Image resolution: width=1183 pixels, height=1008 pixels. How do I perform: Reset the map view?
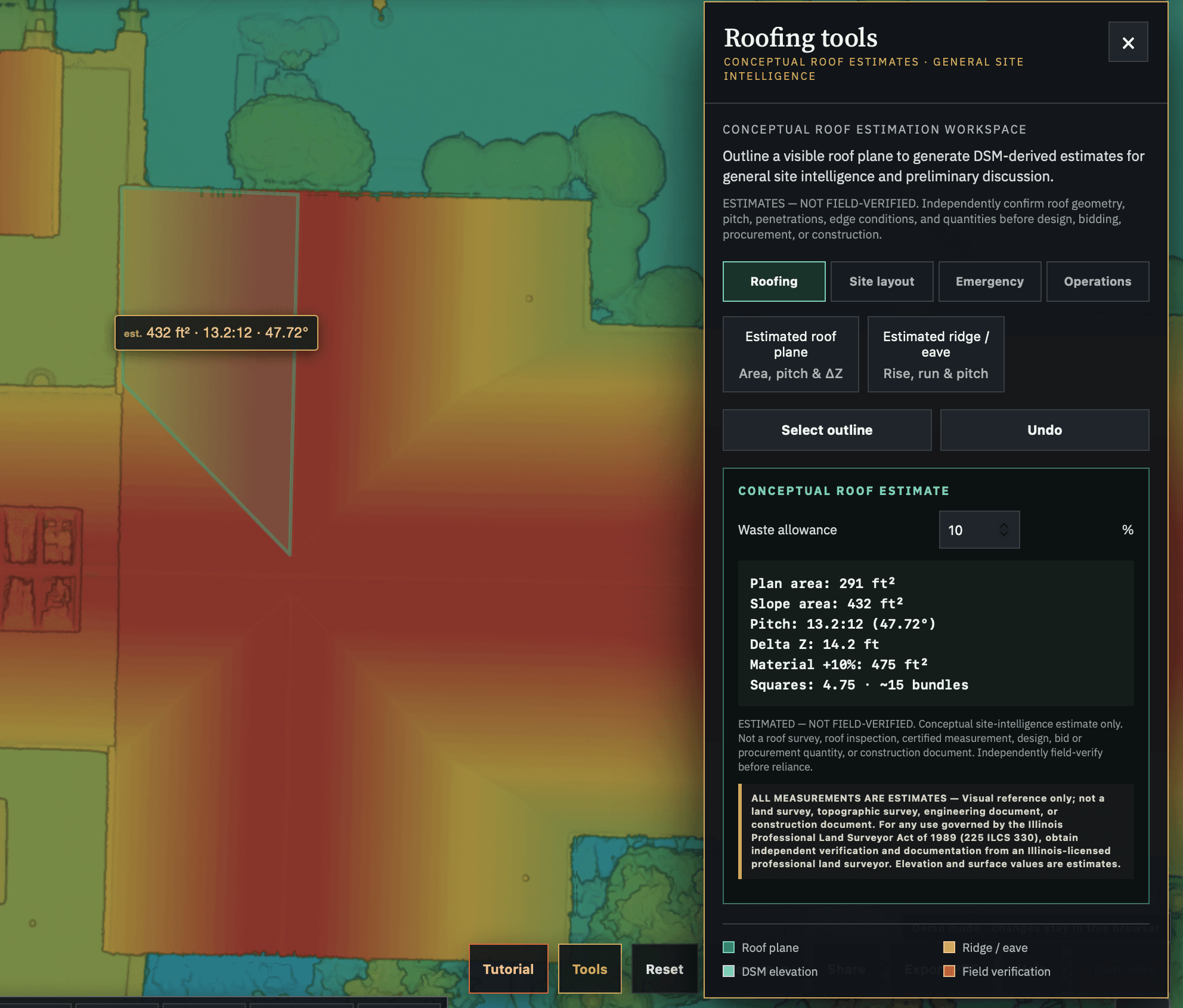click(x=664, y=969)
